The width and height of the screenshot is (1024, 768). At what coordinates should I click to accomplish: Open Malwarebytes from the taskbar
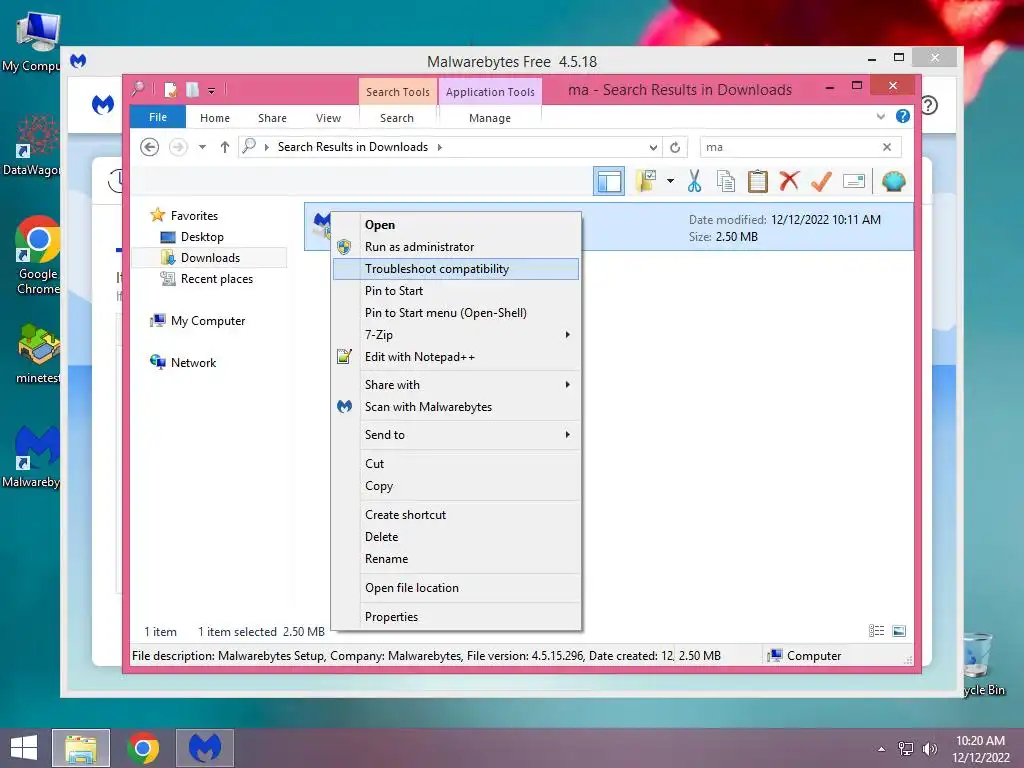(205, 748)
